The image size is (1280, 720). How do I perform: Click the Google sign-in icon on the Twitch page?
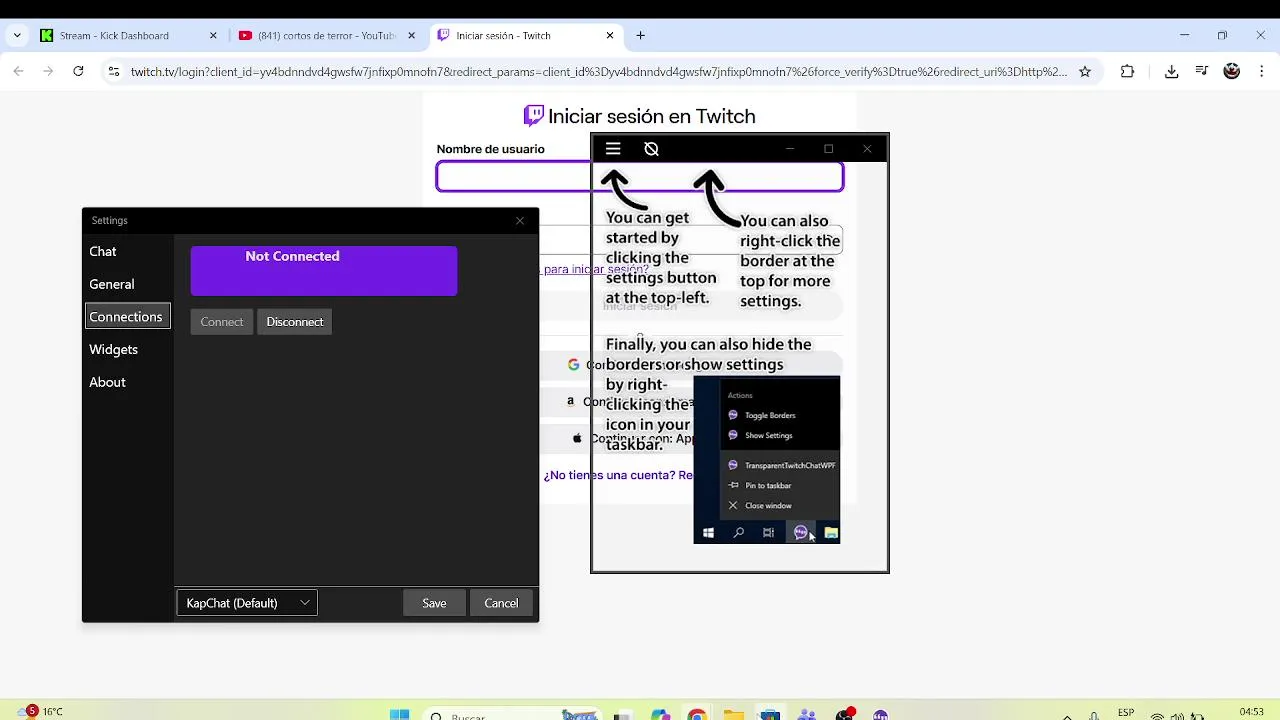(573, 365)
